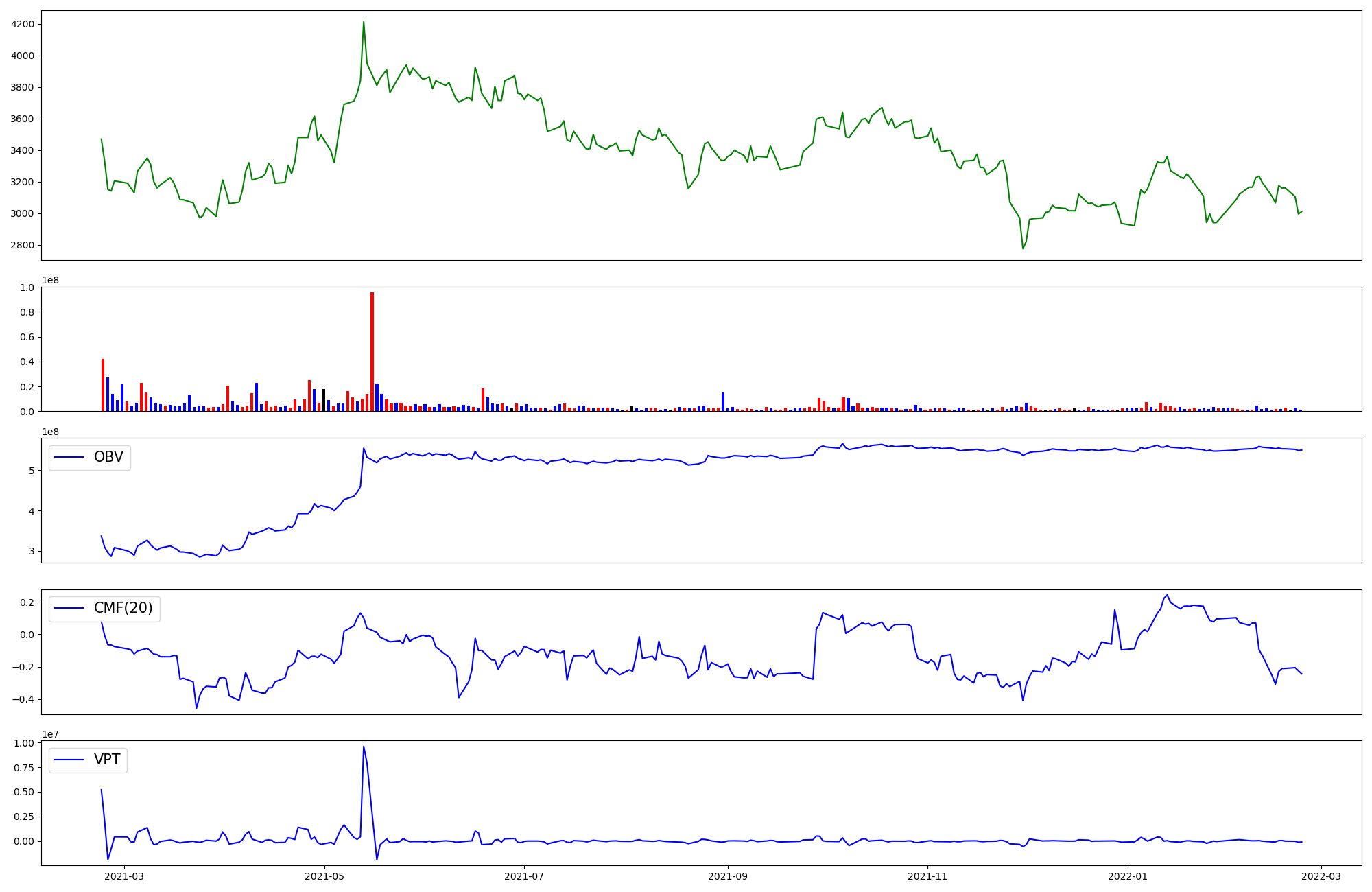Click the 1e8 multiplier above volume chart
Image resolution: width=1372 pixels, height=892 pixels.
(51, 280)
